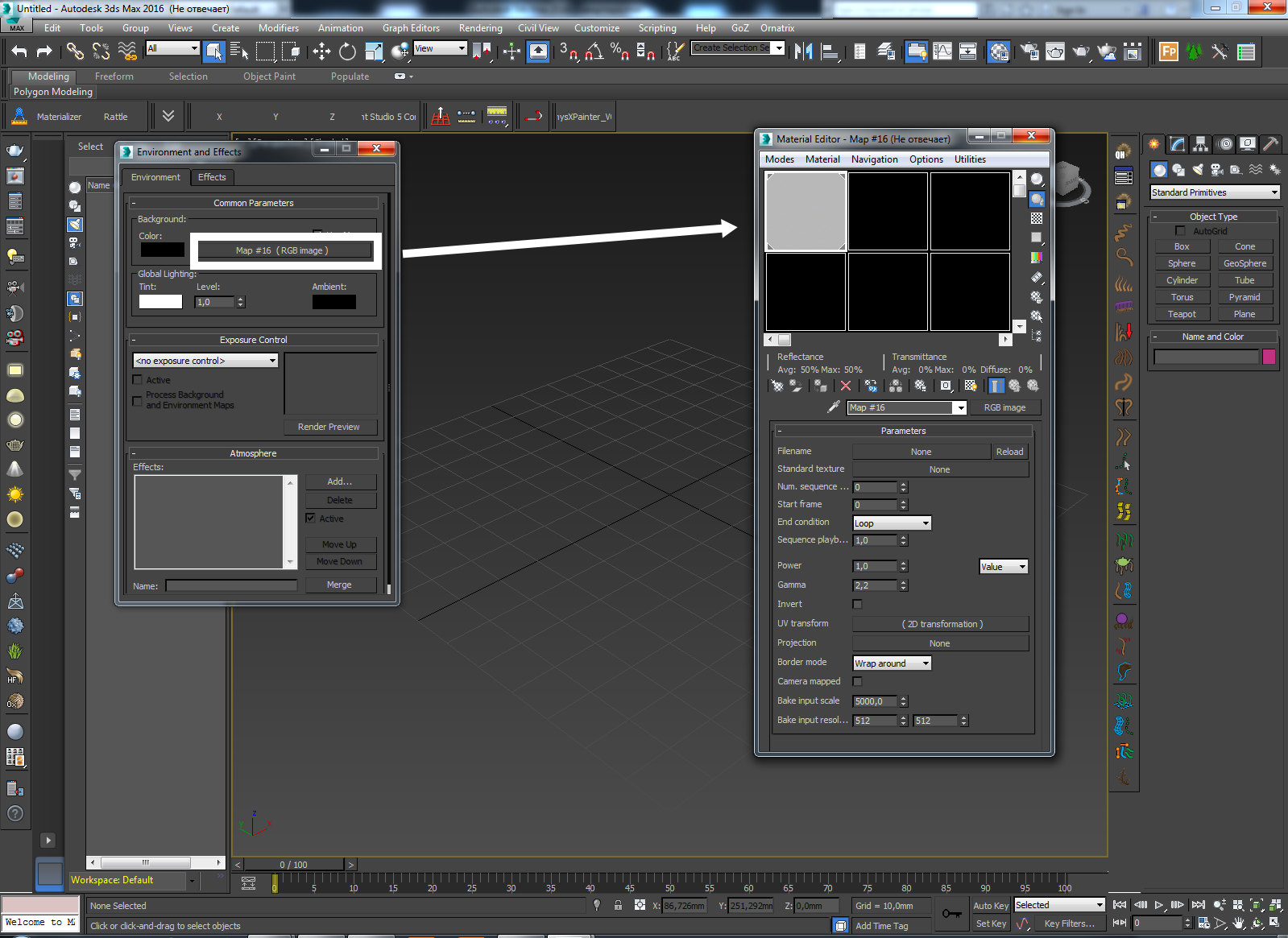Click the Map #16 (RGB image) button
Viewport: 1288px width, 938px height.
point(285,250)
